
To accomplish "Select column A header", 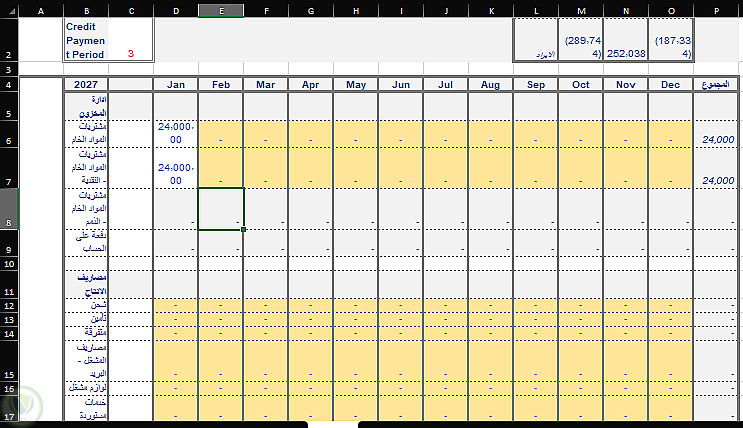I will (x=41, y=10).
